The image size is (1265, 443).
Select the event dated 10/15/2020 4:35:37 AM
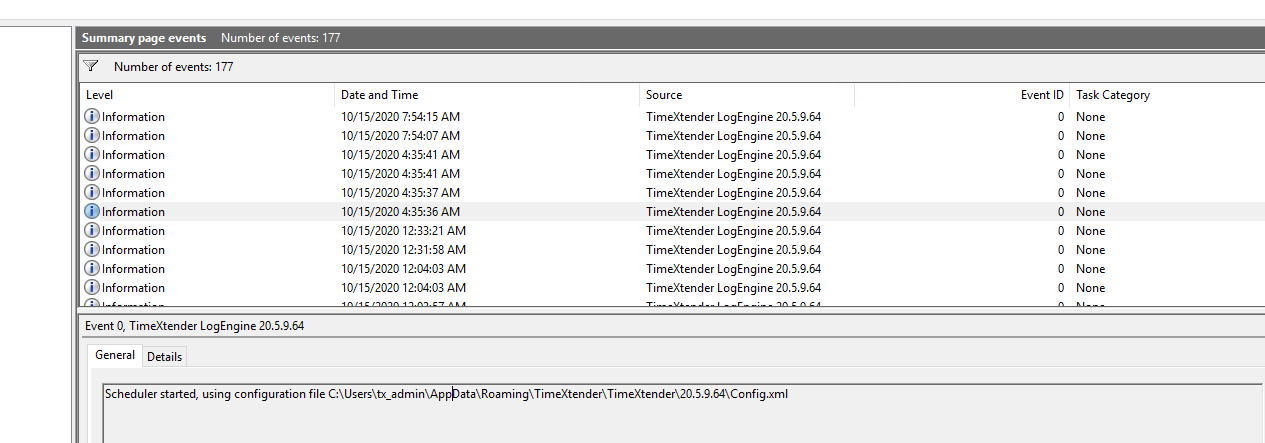(672, 192)
